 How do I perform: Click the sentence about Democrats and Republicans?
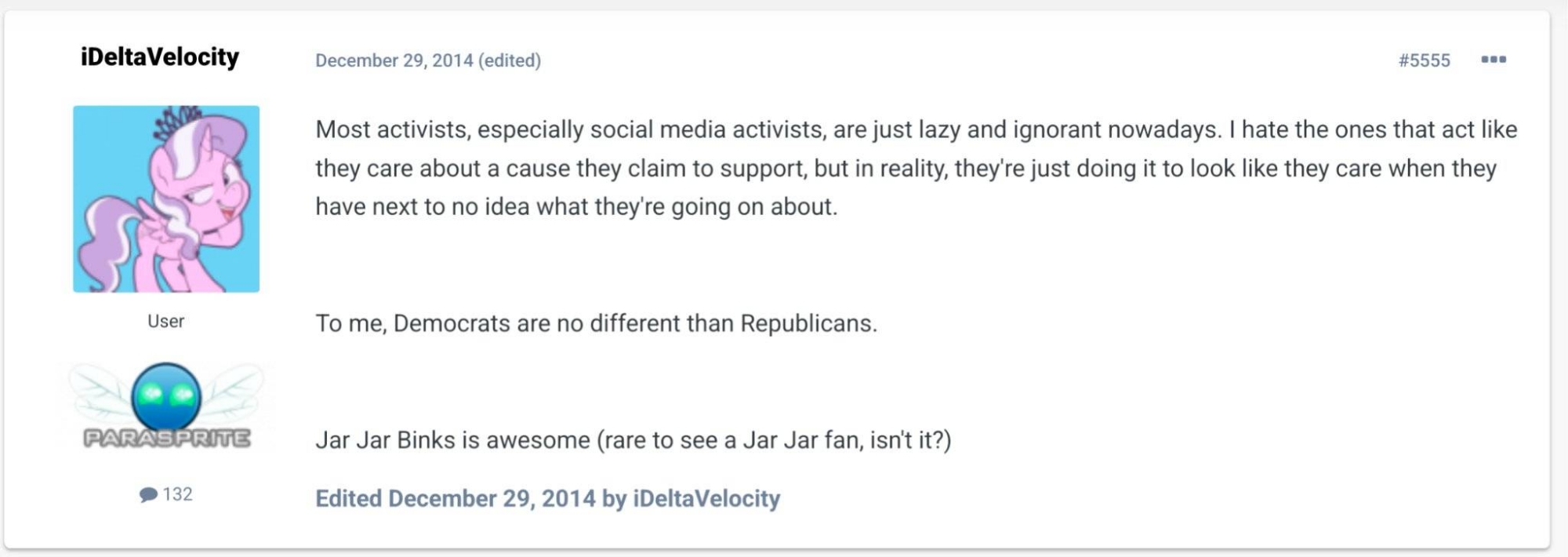596,323
